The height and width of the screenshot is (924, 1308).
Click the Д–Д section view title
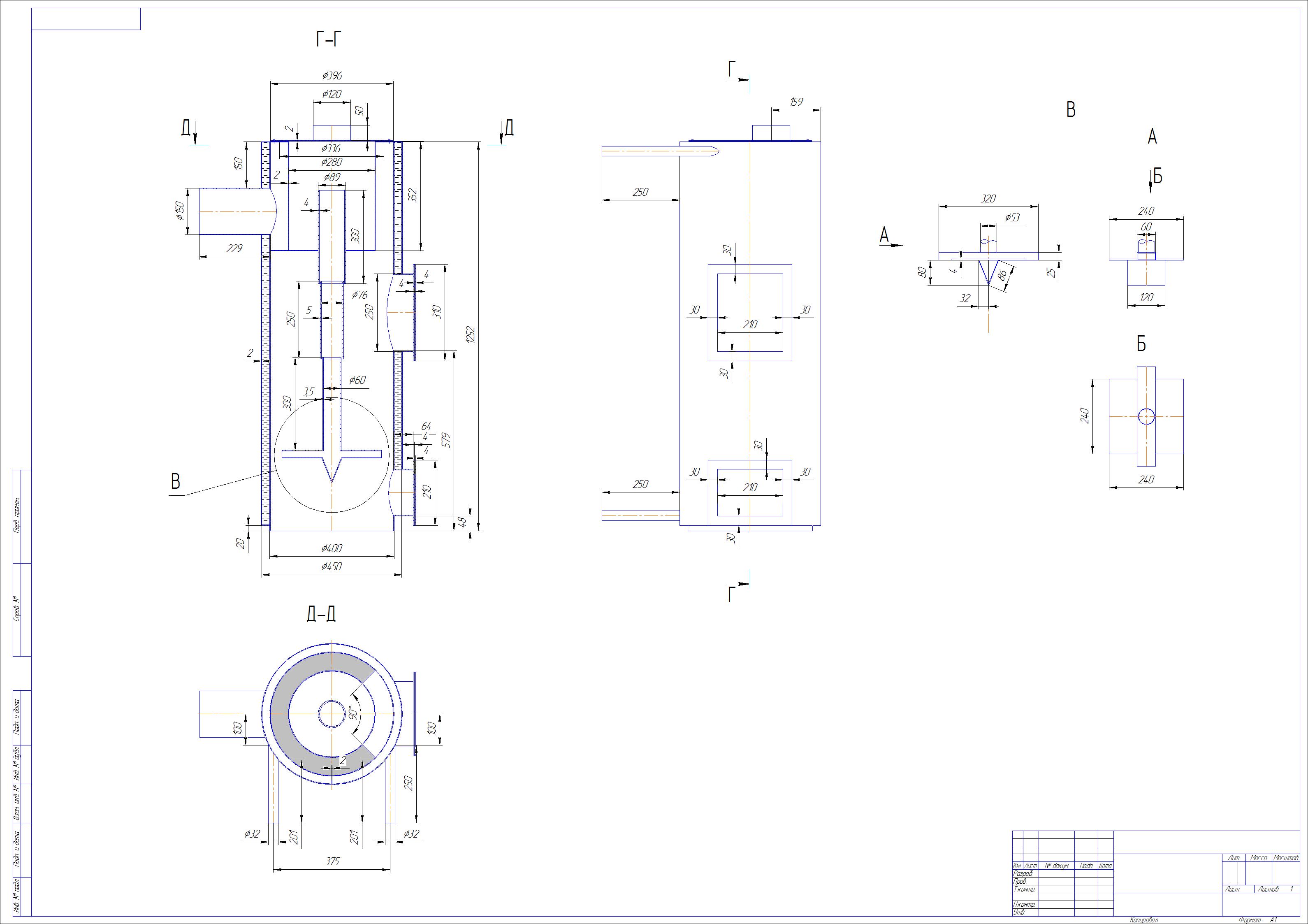coord(321,613)
